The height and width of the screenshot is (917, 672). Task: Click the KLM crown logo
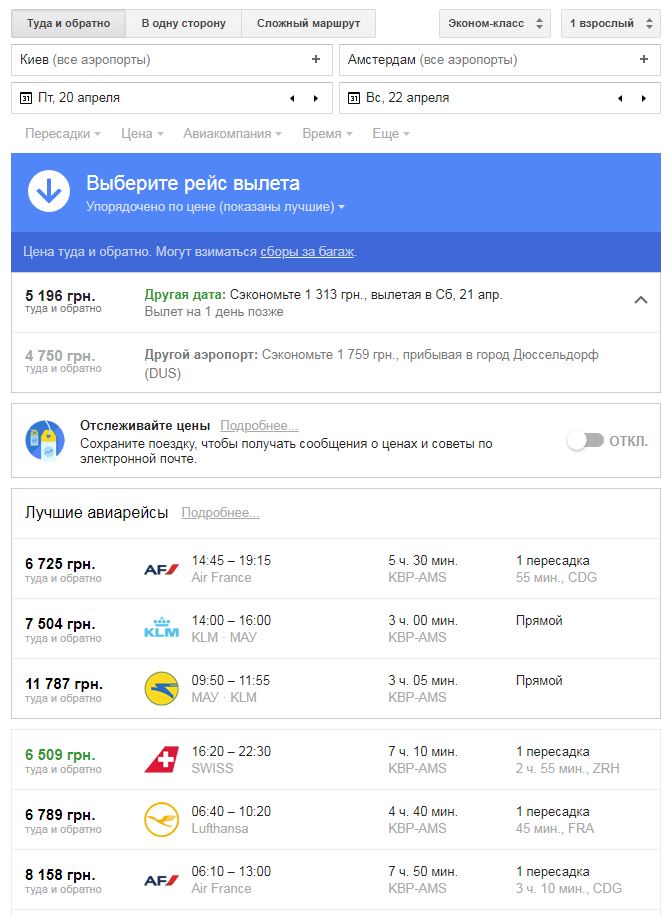[161, 629]
